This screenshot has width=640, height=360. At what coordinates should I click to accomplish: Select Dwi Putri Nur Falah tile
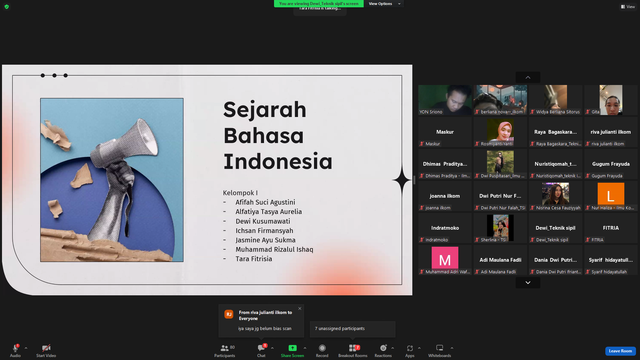point(500,196)
